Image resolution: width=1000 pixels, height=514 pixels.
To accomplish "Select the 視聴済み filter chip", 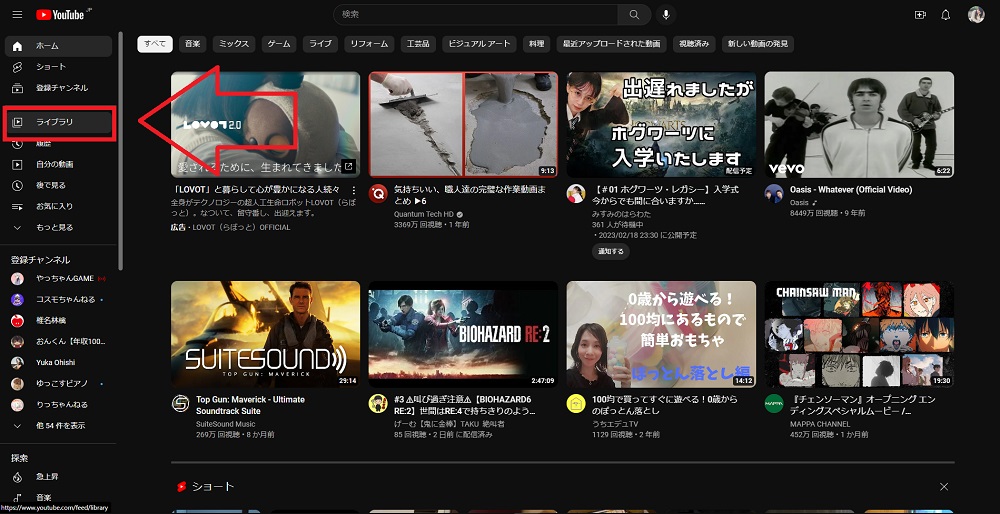I will point(694,44).
